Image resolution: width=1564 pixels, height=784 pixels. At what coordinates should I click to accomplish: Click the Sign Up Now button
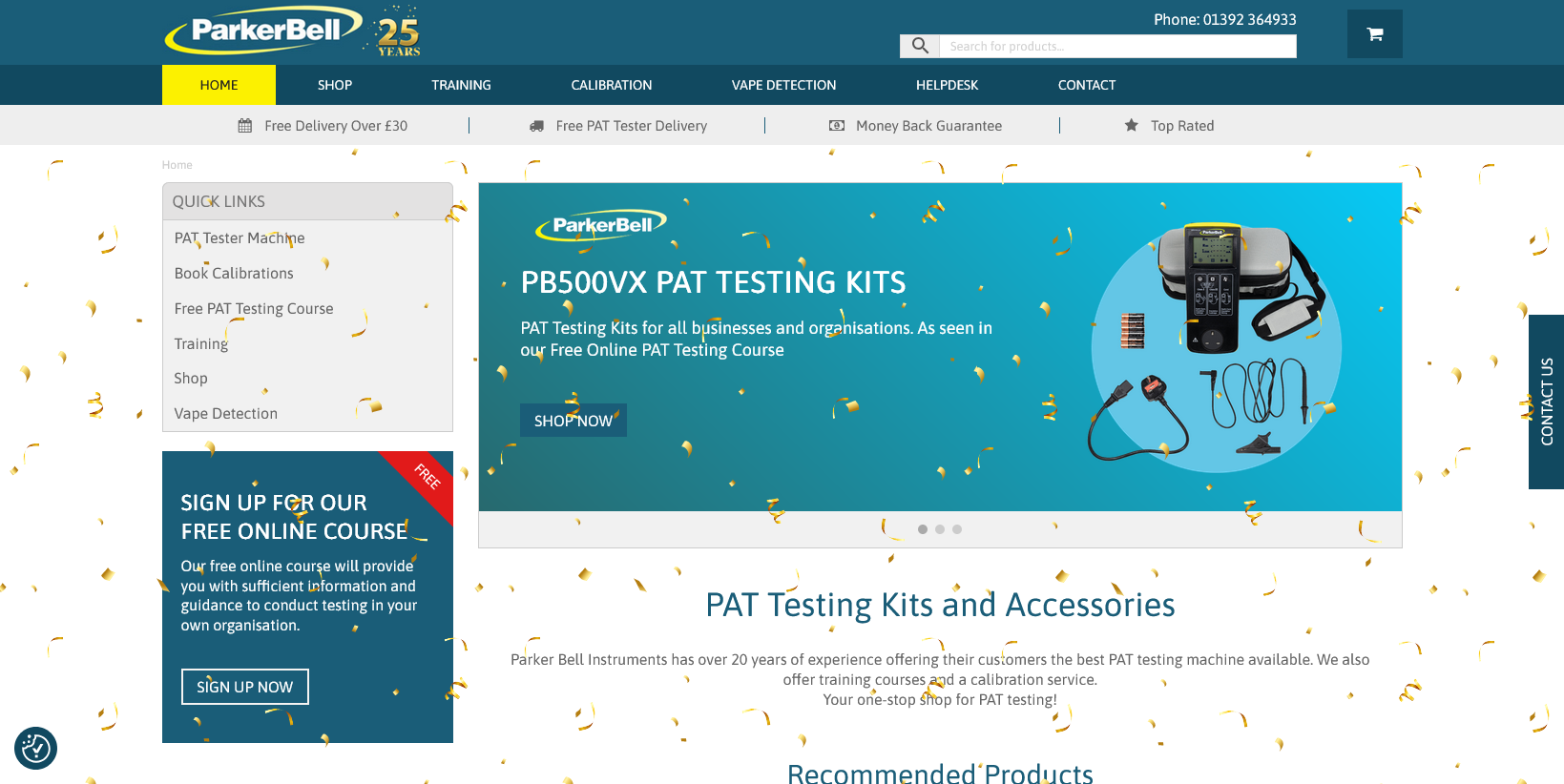tap(245, 687)
